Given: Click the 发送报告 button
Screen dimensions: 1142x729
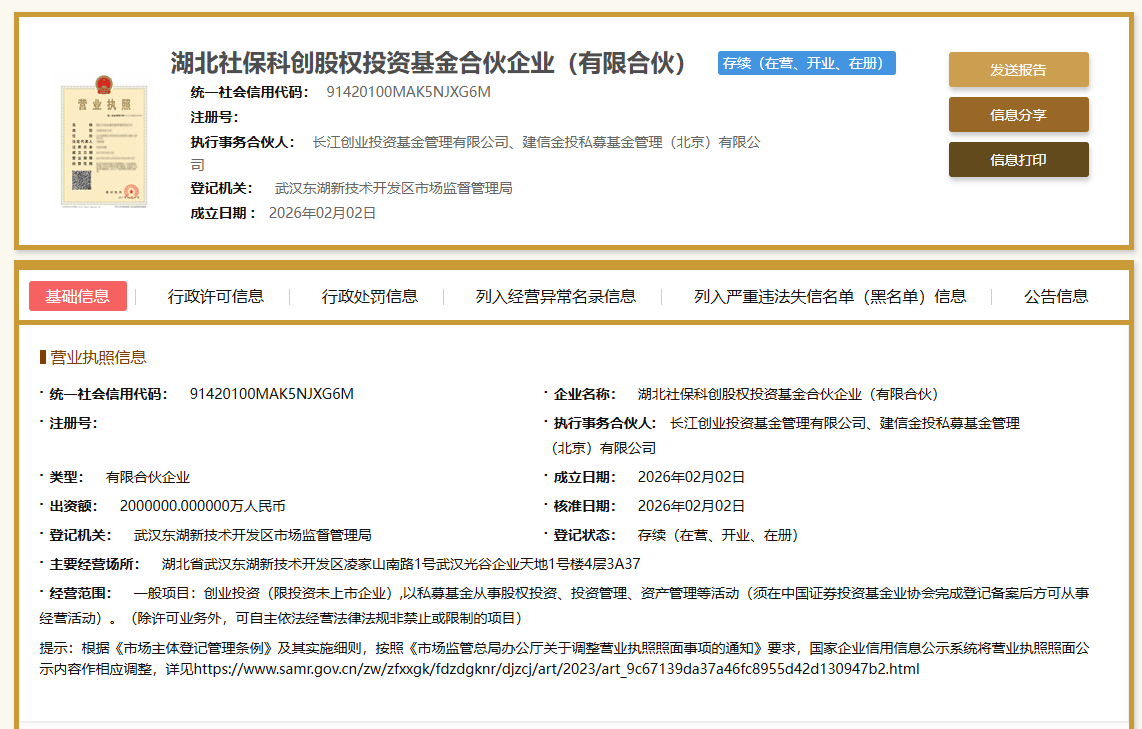Looking at the screenshot, I should point(1018,70).
